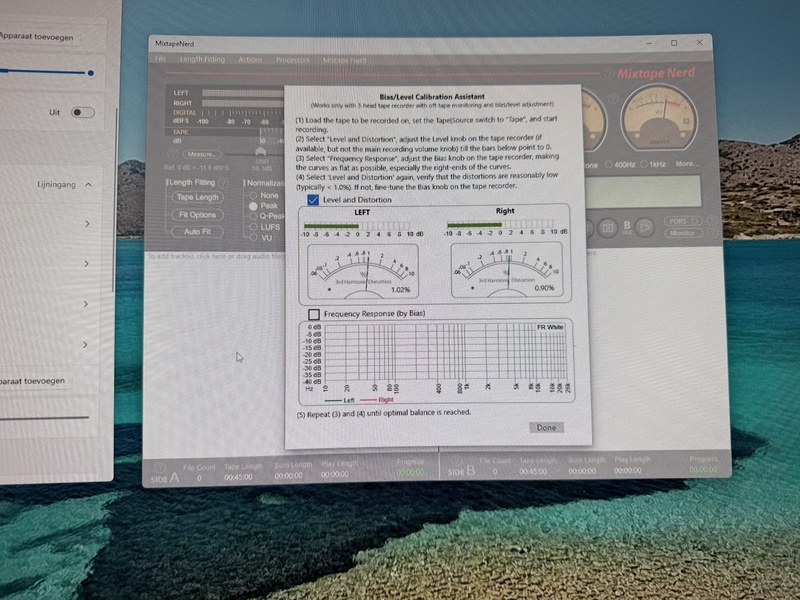This screenshot has width=800, height=600.
Task: Click the help icon left of the right VU meter
Action: pos(613,97)
